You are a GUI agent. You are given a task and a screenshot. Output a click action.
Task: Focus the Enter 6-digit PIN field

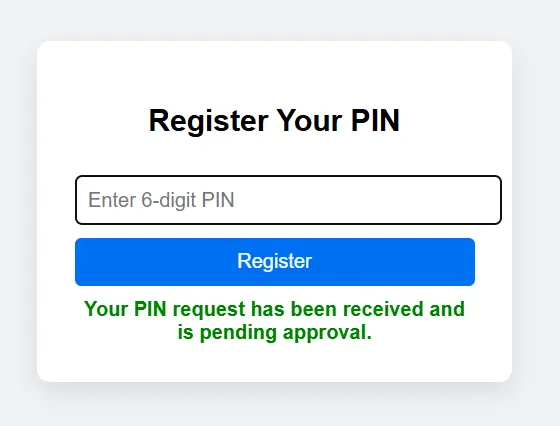click(x=288, y=200)
